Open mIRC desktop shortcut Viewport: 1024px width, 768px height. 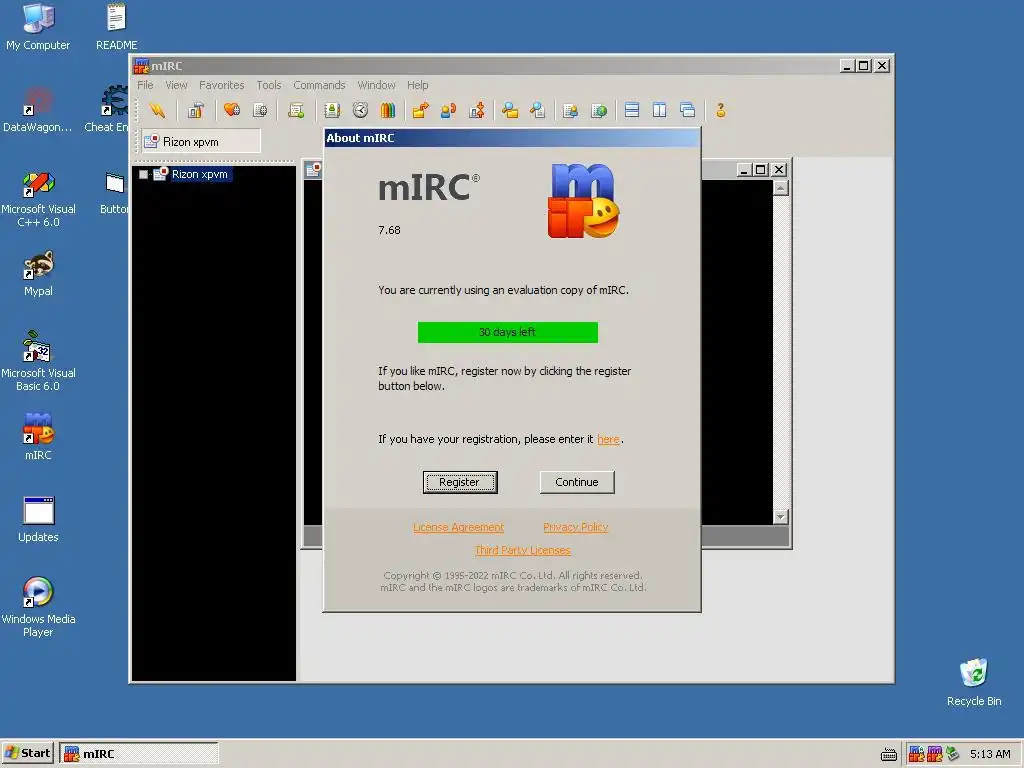tap(38, 436)
